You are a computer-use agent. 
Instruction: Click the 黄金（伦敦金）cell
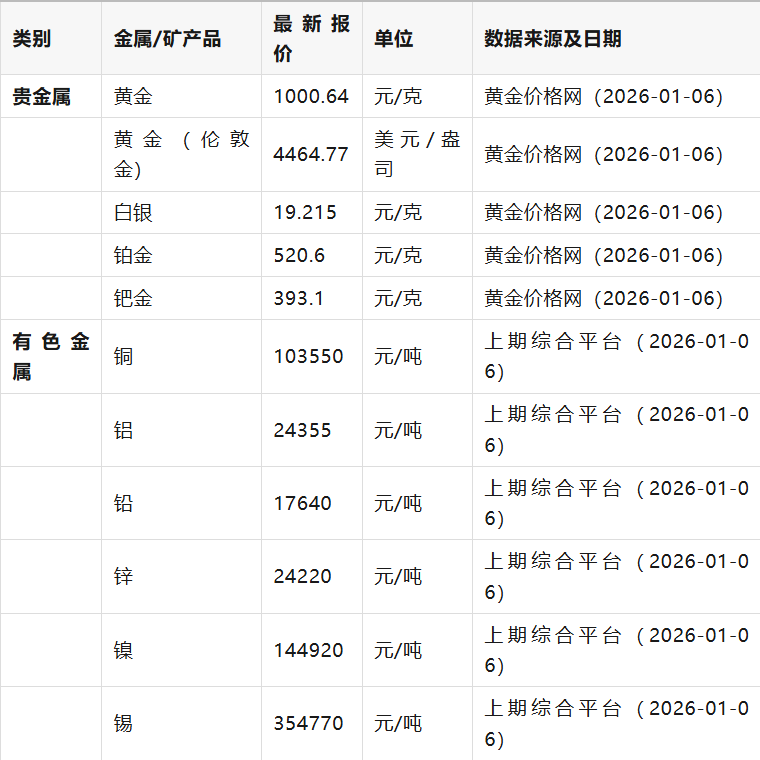coord(181,154)
